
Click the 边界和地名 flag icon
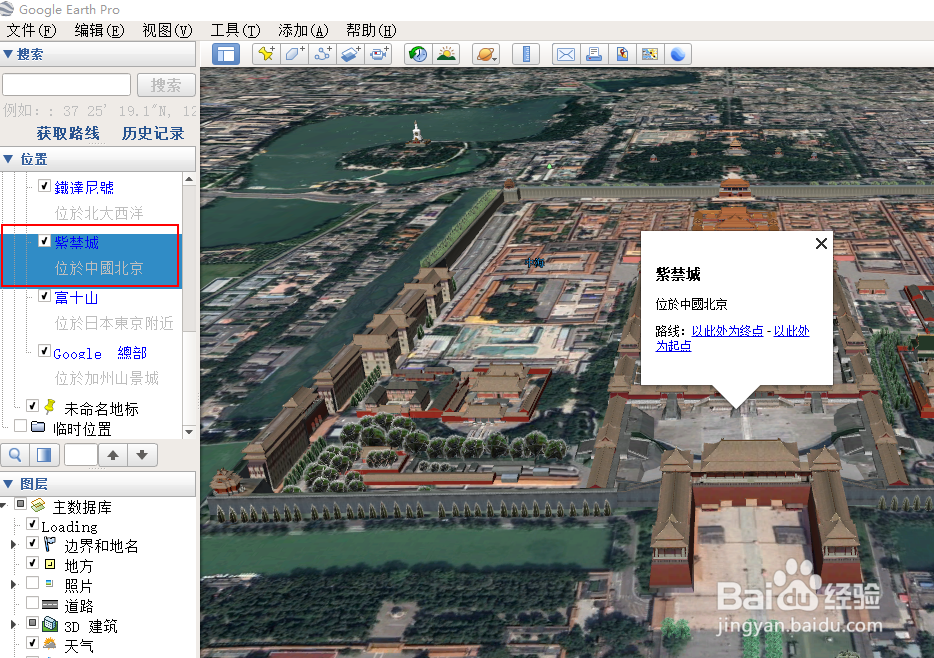50,544
